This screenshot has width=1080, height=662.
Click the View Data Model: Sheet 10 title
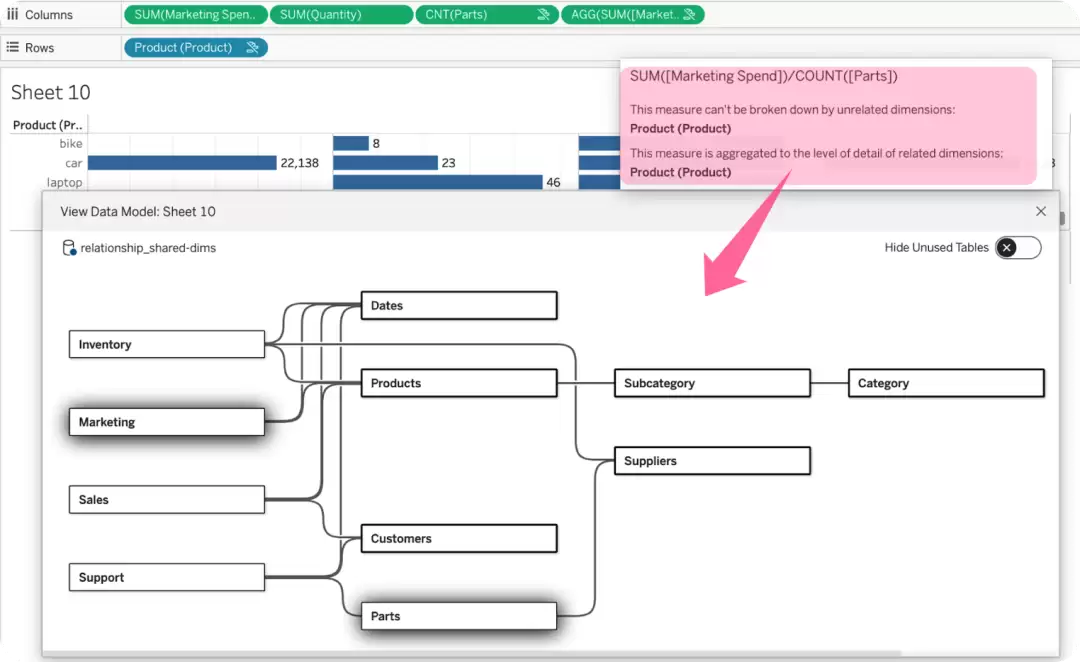pyautogui.click(x=138, y=211)
